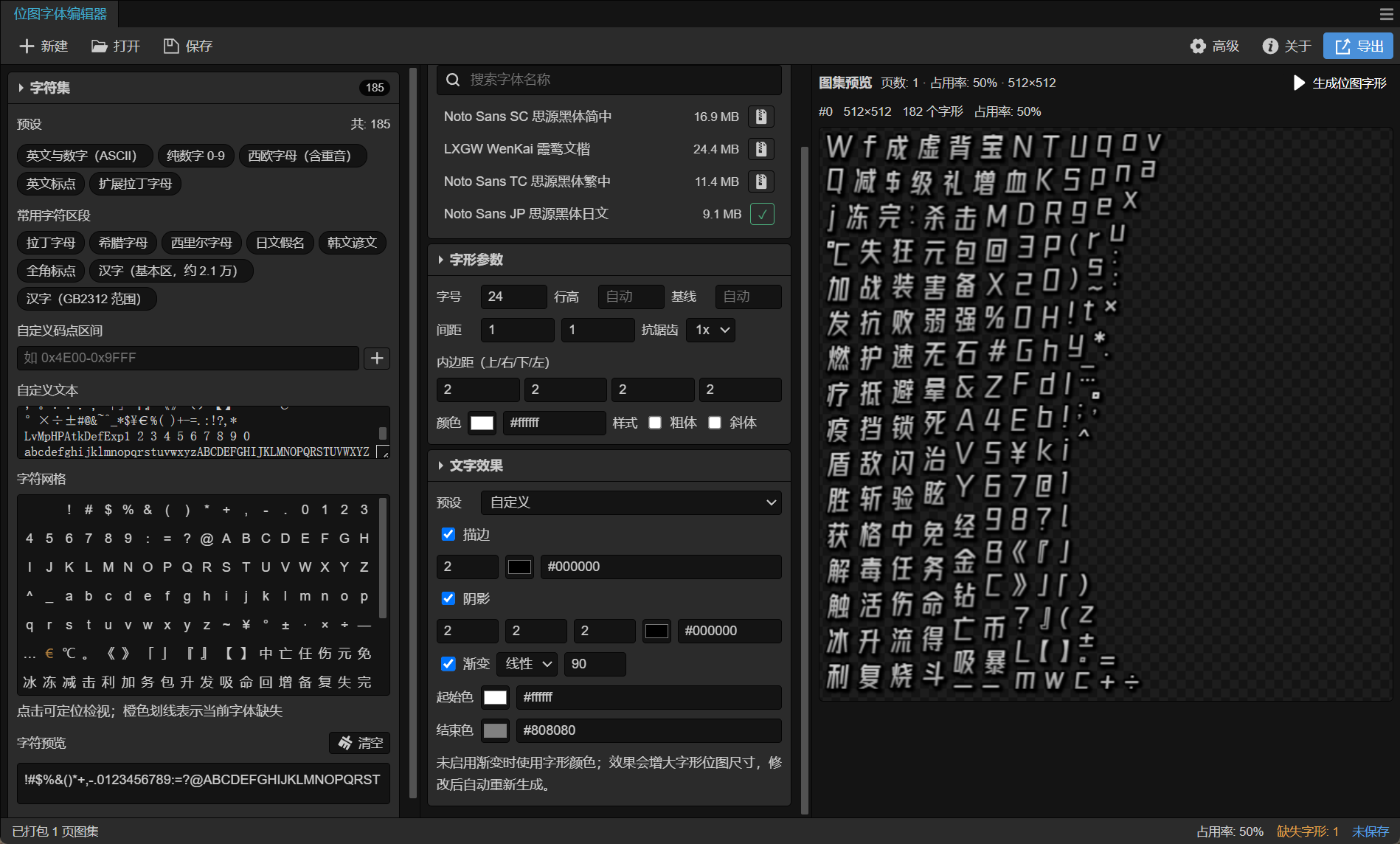Click the 位图字体编辑器 title tab
This screenshot has height=844, width=1400.
tap(60, 14)
